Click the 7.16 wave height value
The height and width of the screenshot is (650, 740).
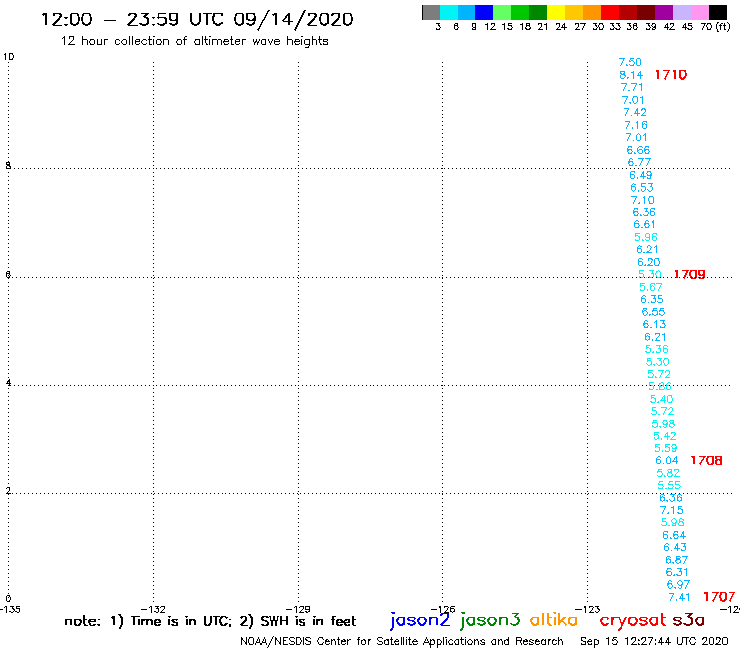(x=636, y=125)
